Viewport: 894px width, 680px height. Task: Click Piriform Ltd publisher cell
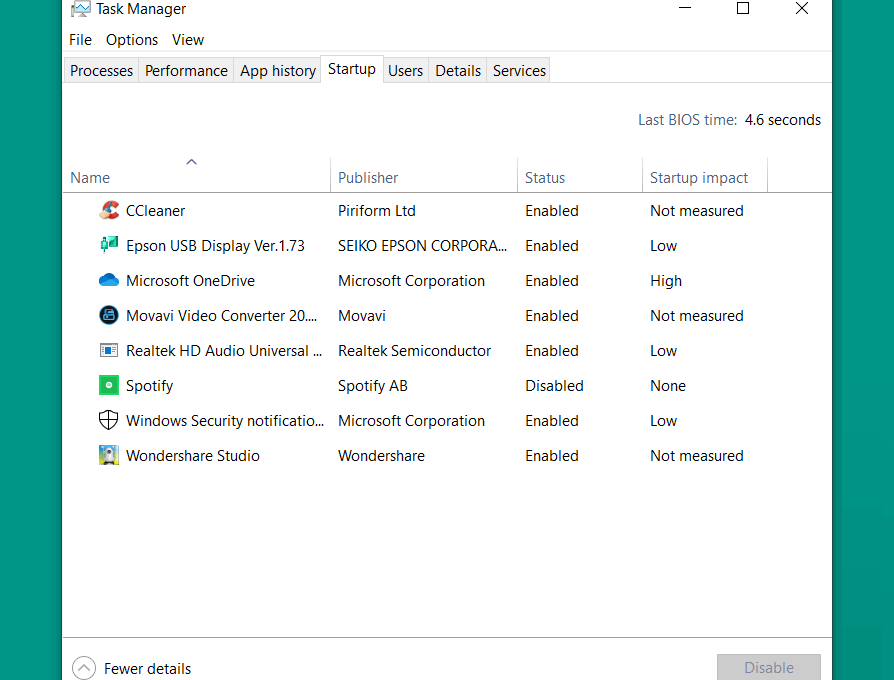tap(376, 211)
